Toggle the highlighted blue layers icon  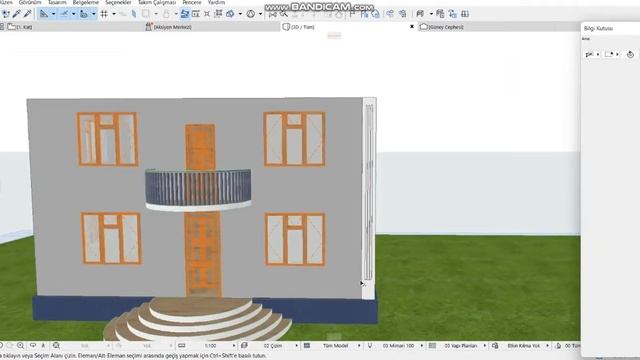point(184,14)
